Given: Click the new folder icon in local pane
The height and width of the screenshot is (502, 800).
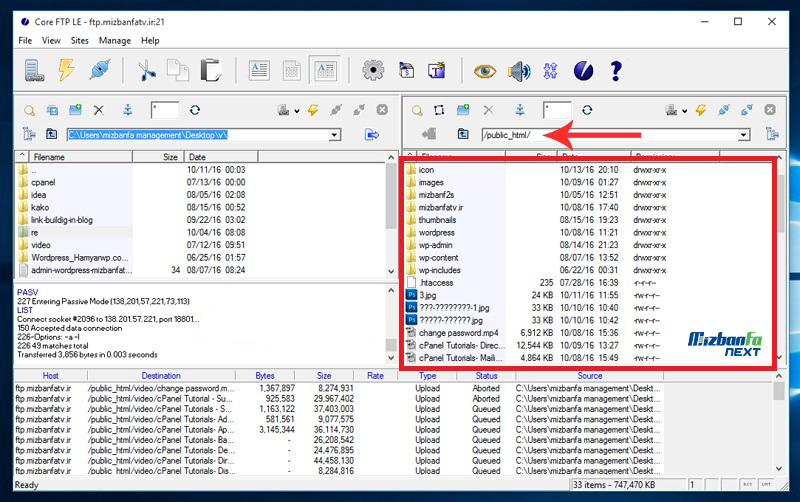Looking at the screenshot, I should [75, 110].
